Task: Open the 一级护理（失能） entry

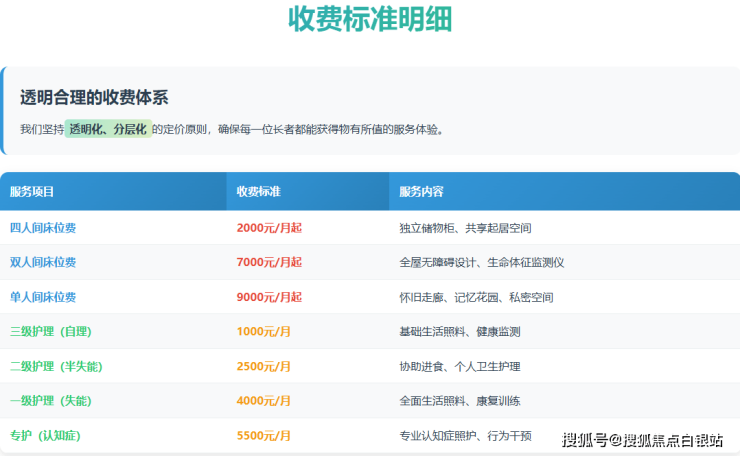Action: coord(50,401)
